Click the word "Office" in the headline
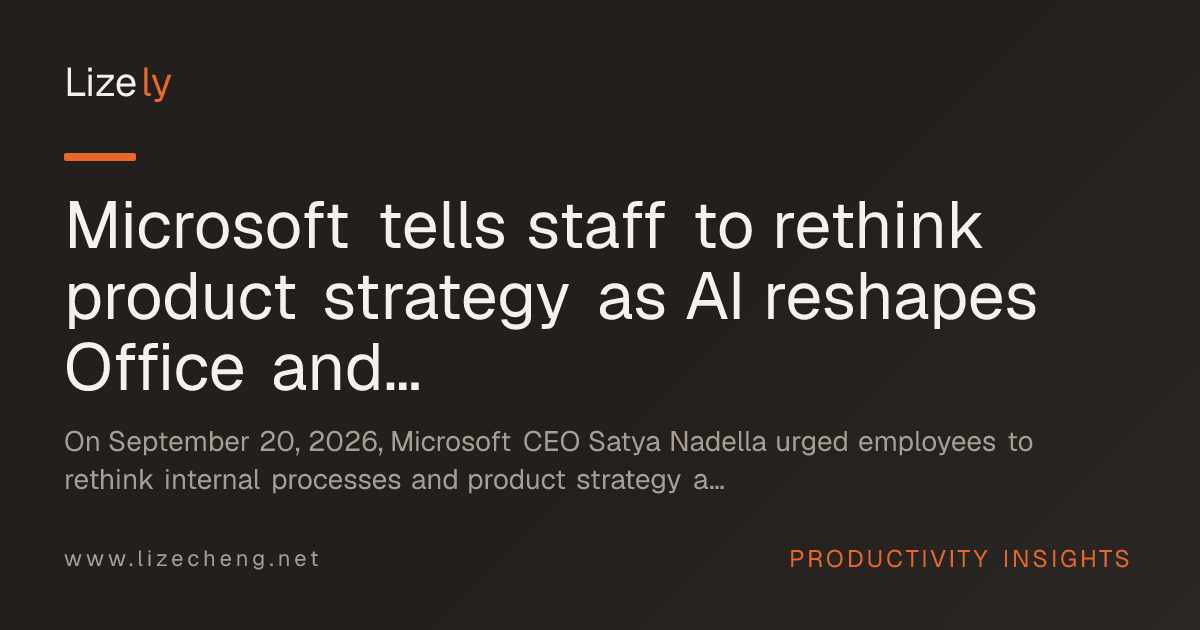Image resolution: width=1200 pixels, height=630 pixels. [x=155, y=366]
